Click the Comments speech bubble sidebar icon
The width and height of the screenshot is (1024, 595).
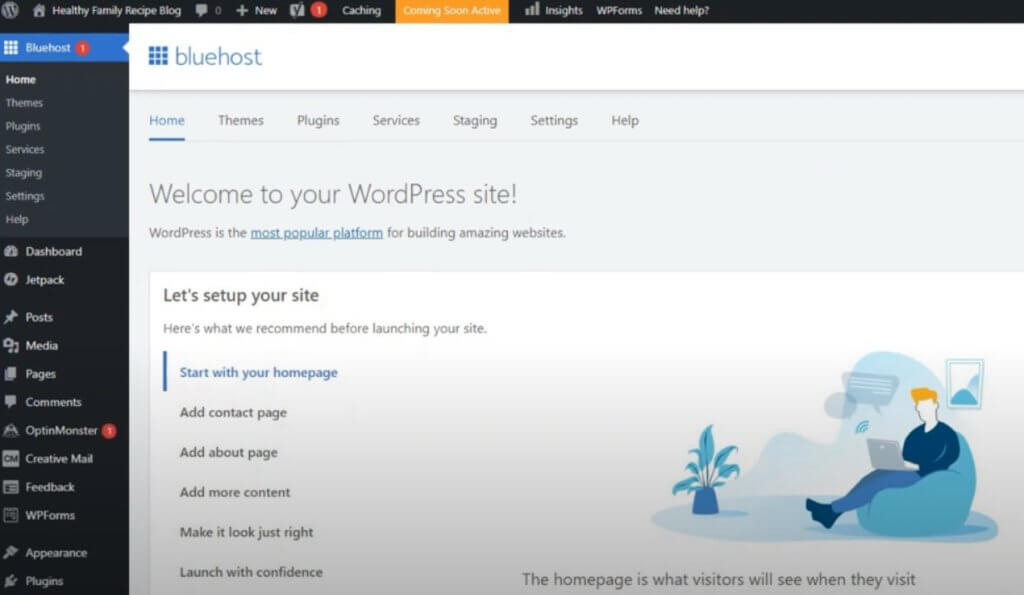(x=10, y=402)
